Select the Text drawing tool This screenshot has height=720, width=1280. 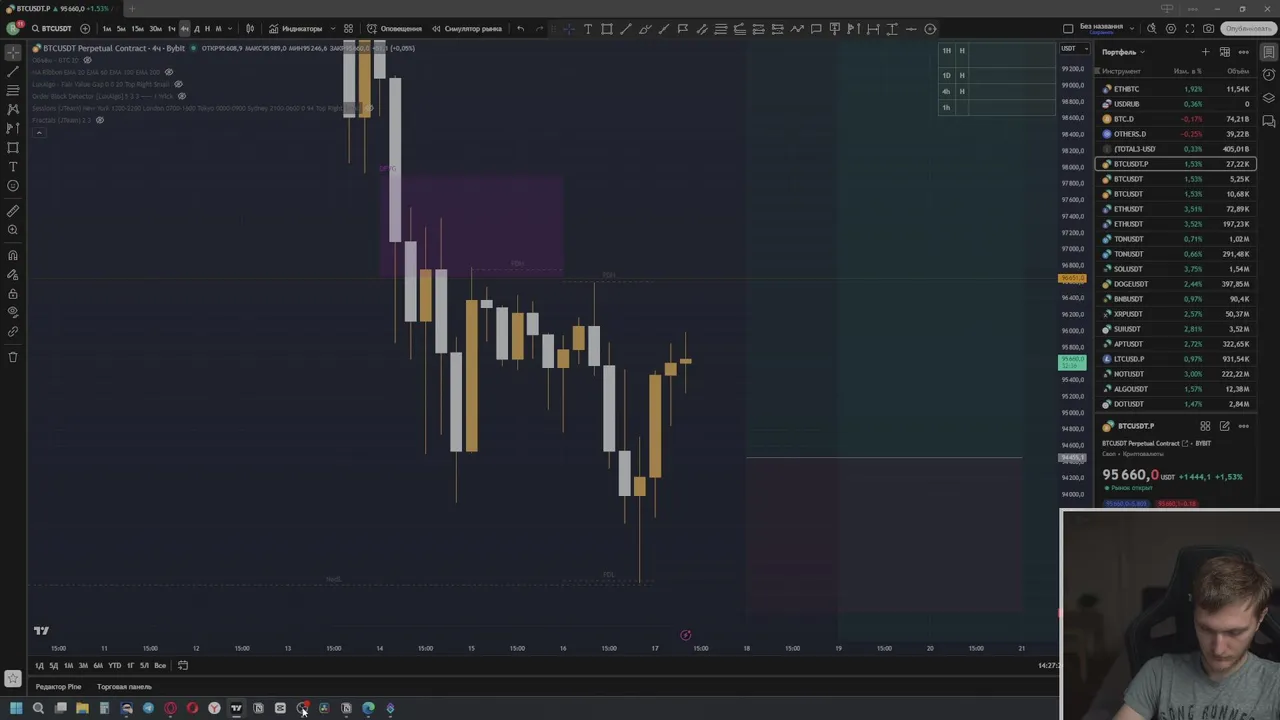click(588, 28)
